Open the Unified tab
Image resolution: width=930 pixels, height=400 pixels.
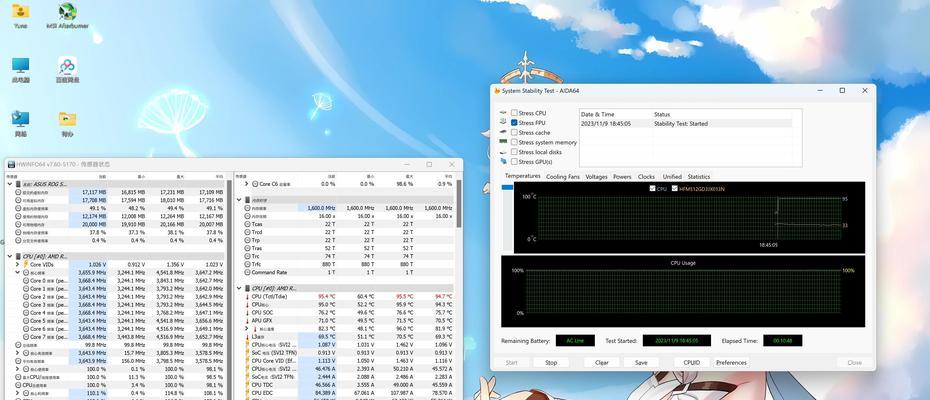coord(672,177)
